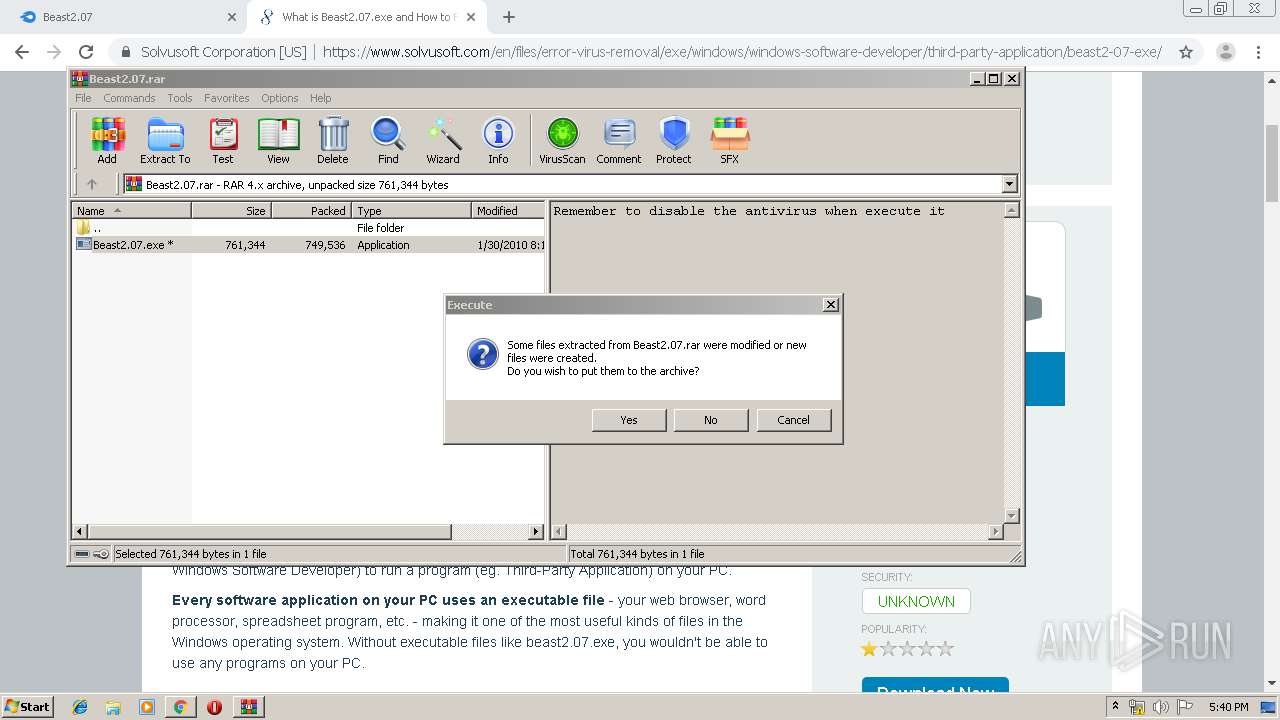Screen dimensions: 1280x720
Task: Go forward in the browser
Action: tap(54, 52)
